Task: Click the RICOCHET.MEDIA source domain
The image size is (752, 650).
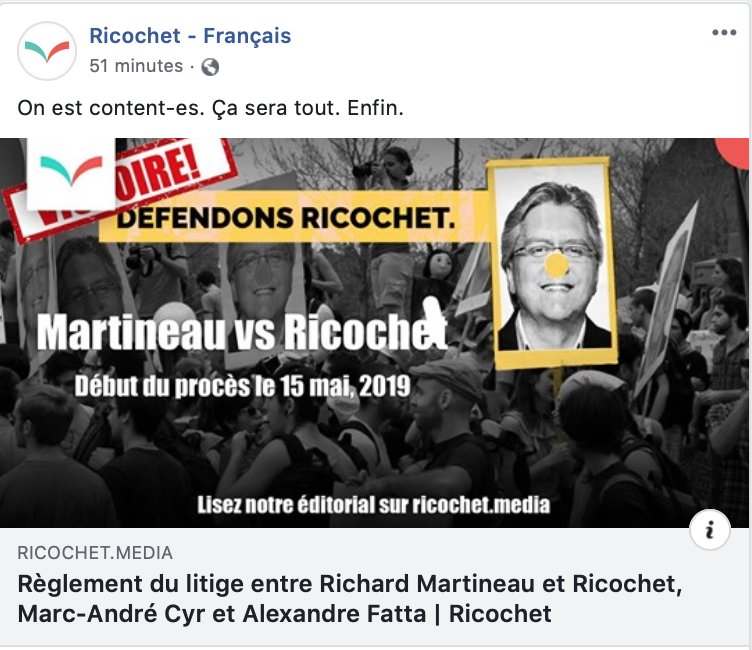Action: [95, 553]
